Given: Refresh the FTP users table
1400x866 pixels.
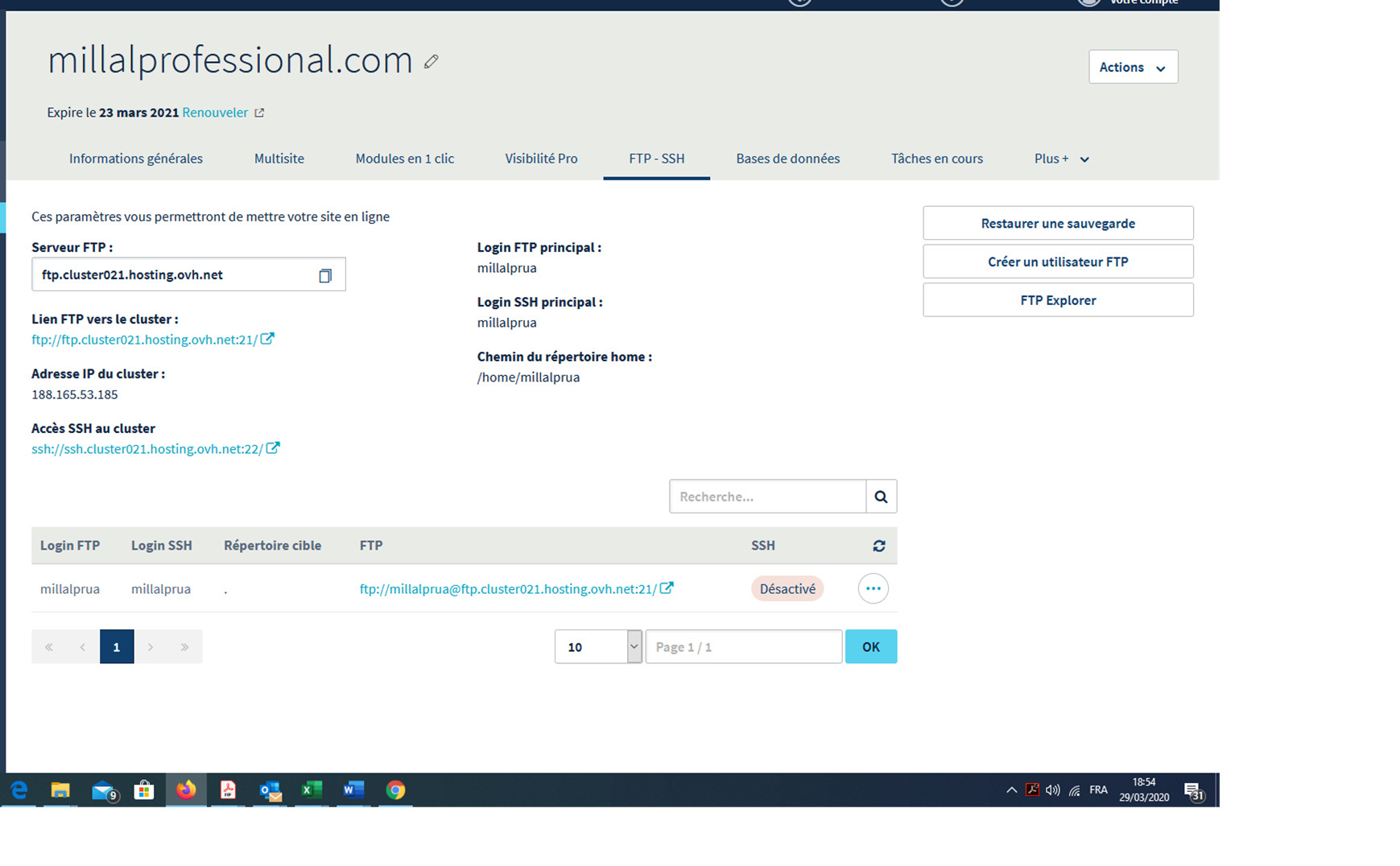Looking at the screenshot, I should [x=878, y=546].
